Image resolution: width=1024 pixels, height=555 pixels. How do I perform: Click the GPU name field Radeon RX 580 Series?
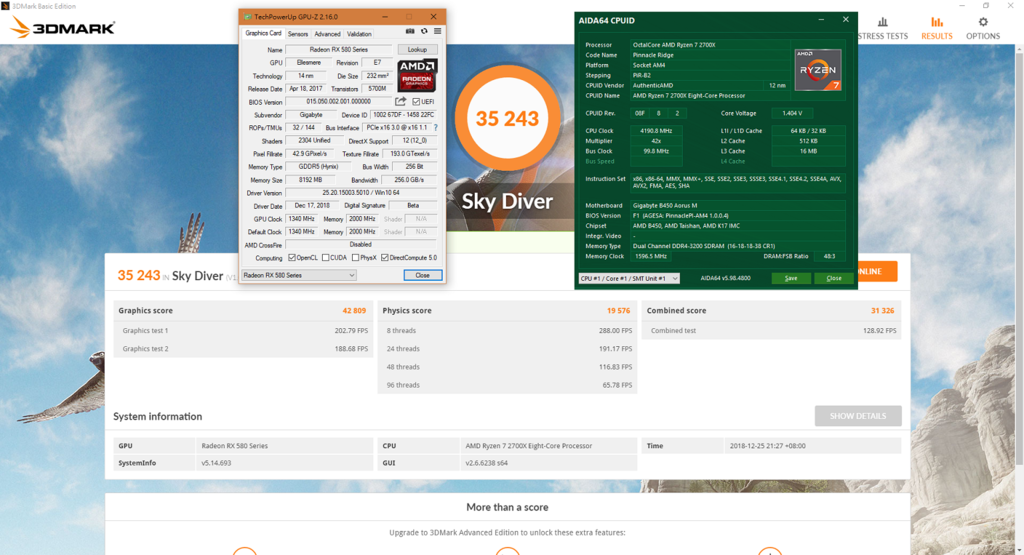(339, 50)
